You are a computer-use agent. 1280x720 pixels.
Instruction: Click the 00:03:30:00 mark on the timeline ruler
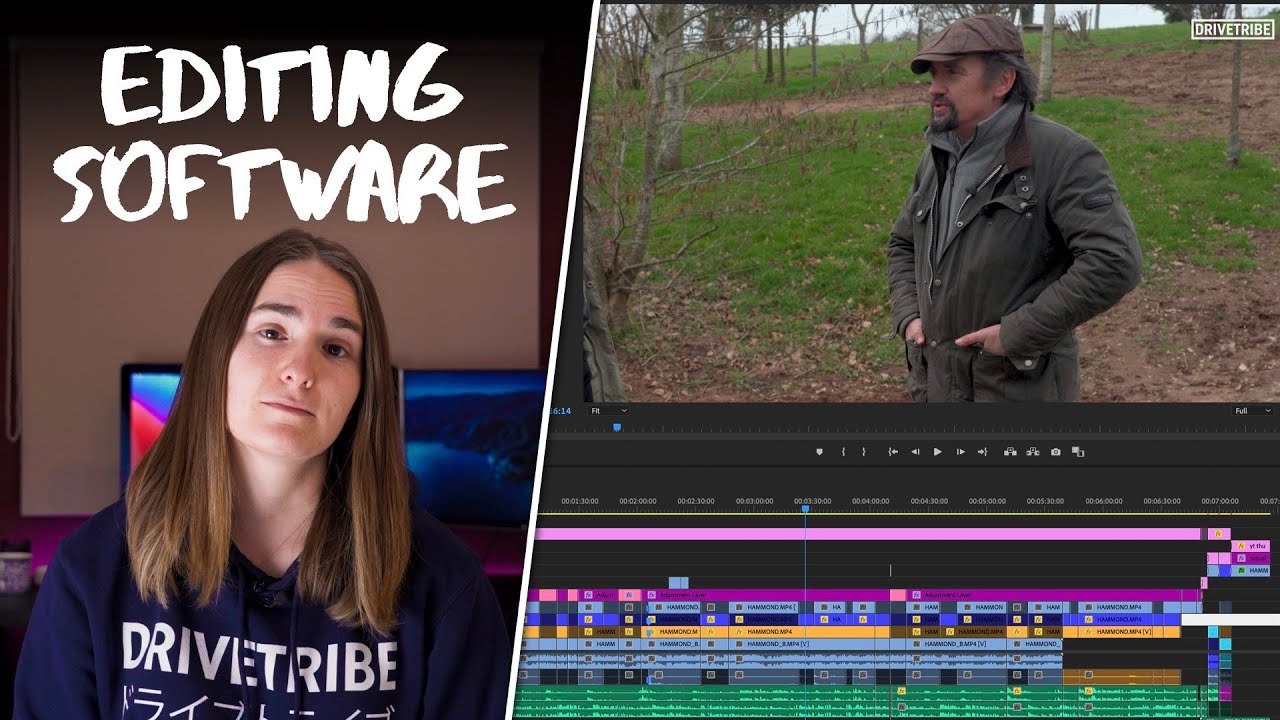pos(812,501)
